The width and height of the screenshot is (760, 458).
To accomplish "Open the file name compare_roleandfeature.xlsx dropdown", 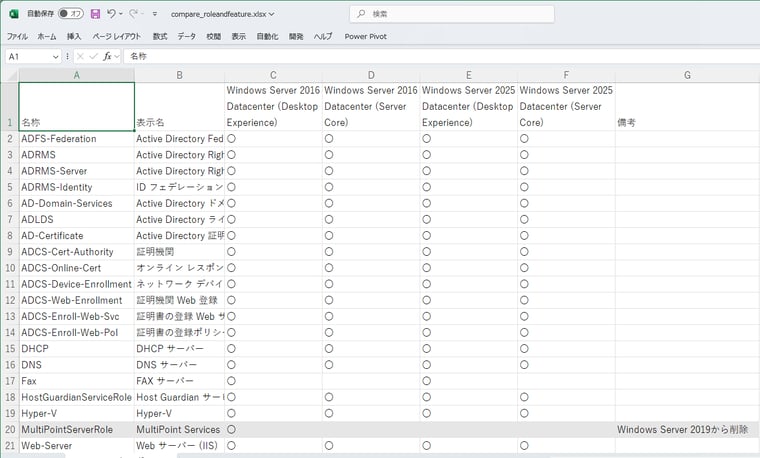I will tap(271, 15).
